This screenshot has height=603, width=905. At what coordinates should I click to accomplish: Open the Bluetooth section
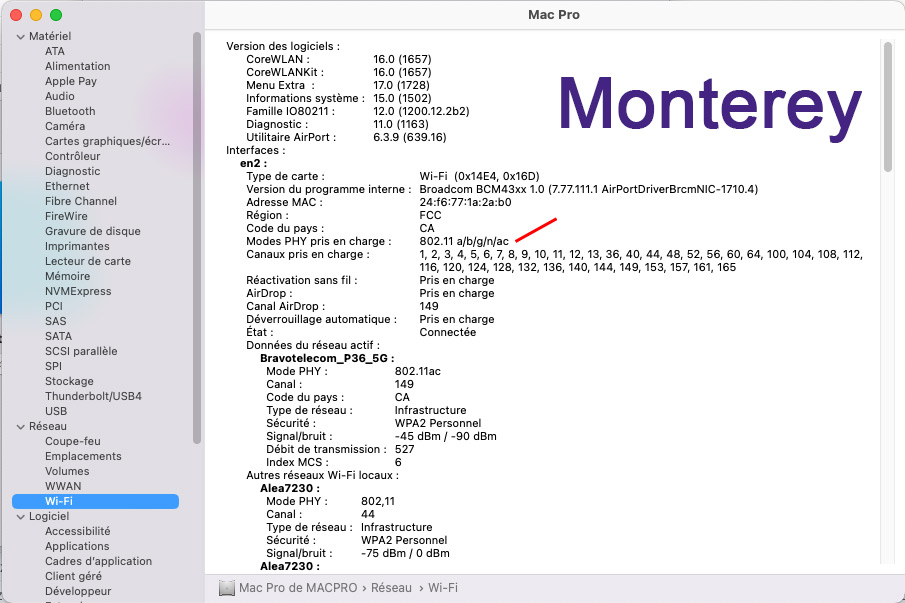tap(70, 111)
